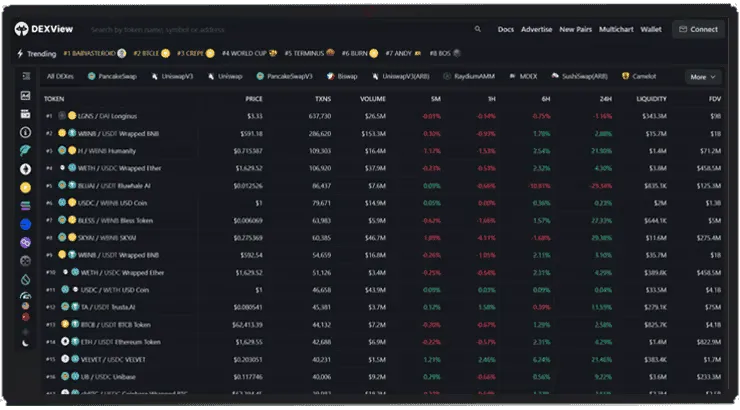The width and height of the screenshot is (740, 410).
Task: Open the BTCB / USDT BTCB Token row
Action: pyautogui.click(x=383, y=325)
